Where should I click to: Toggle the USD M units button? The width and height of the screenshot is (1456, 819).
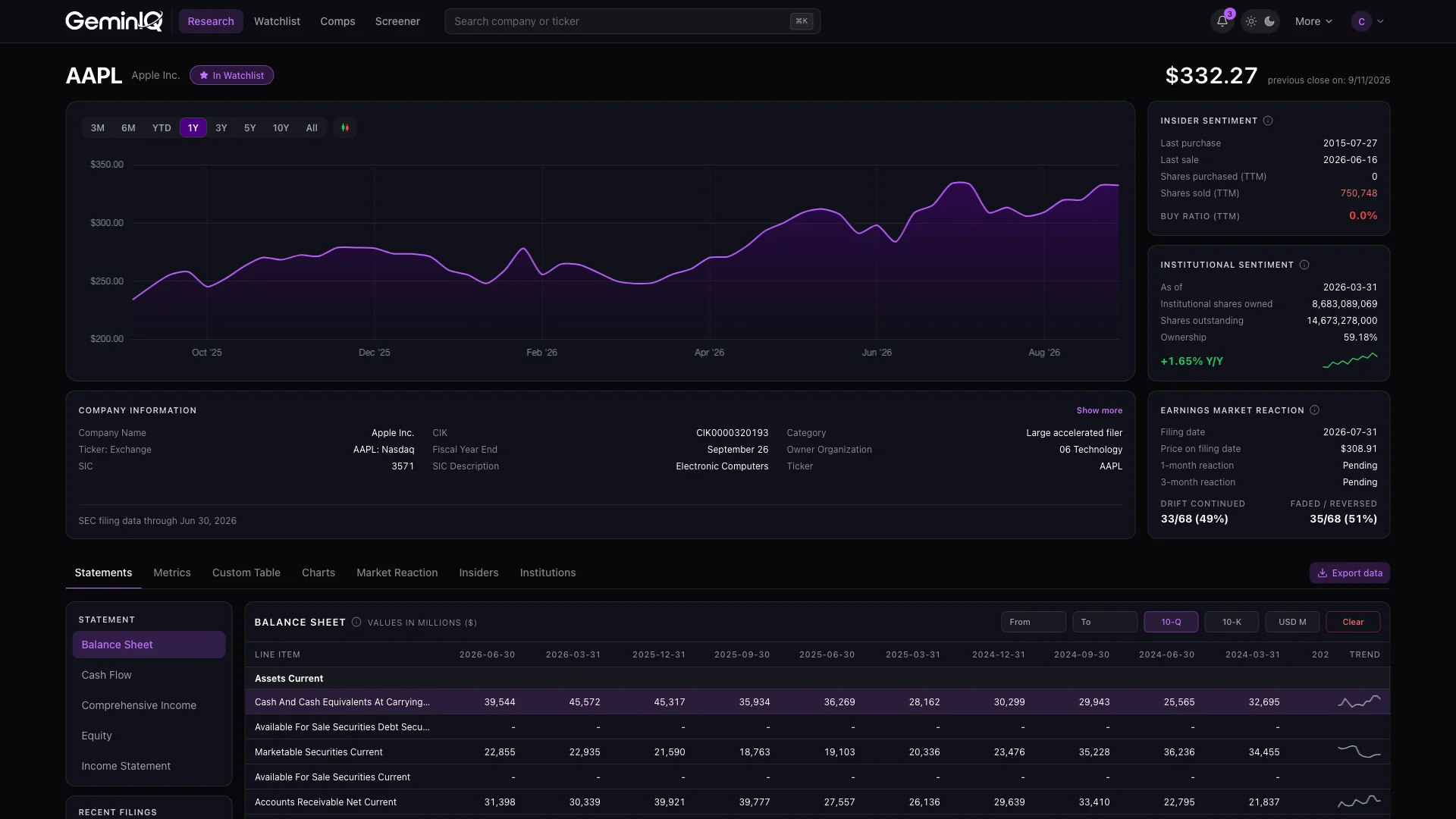coord(1292,622)
